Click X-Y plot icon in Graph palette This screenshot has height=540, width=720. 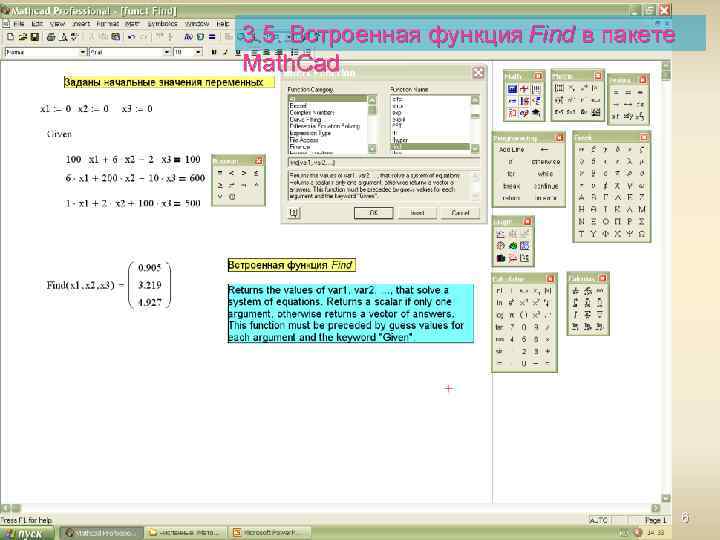click(x=501, y=234)
